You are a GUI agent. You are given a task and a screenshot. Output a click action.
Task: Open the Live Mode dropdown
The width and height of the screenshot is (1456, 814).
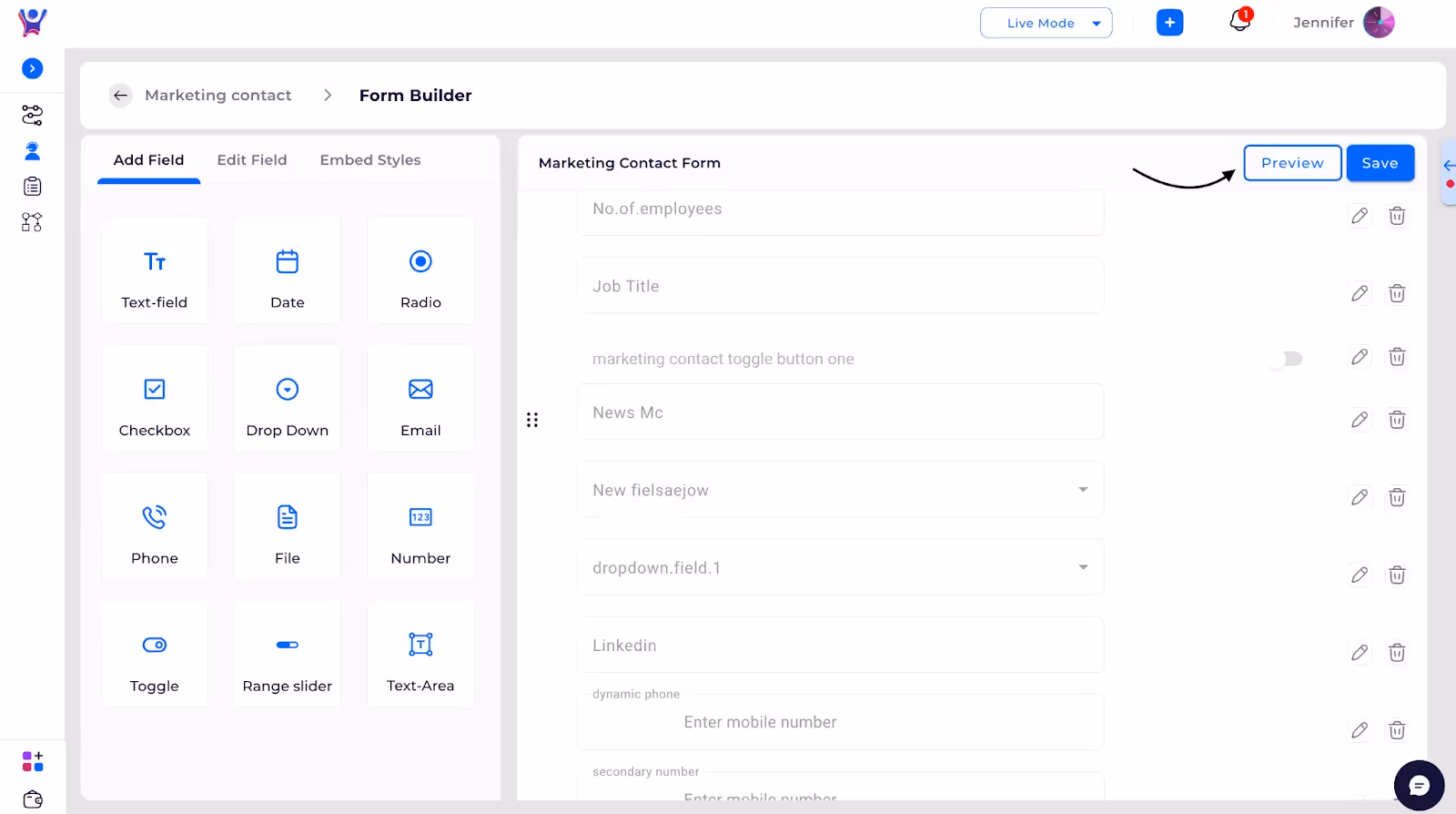[x=1046, y=23]
